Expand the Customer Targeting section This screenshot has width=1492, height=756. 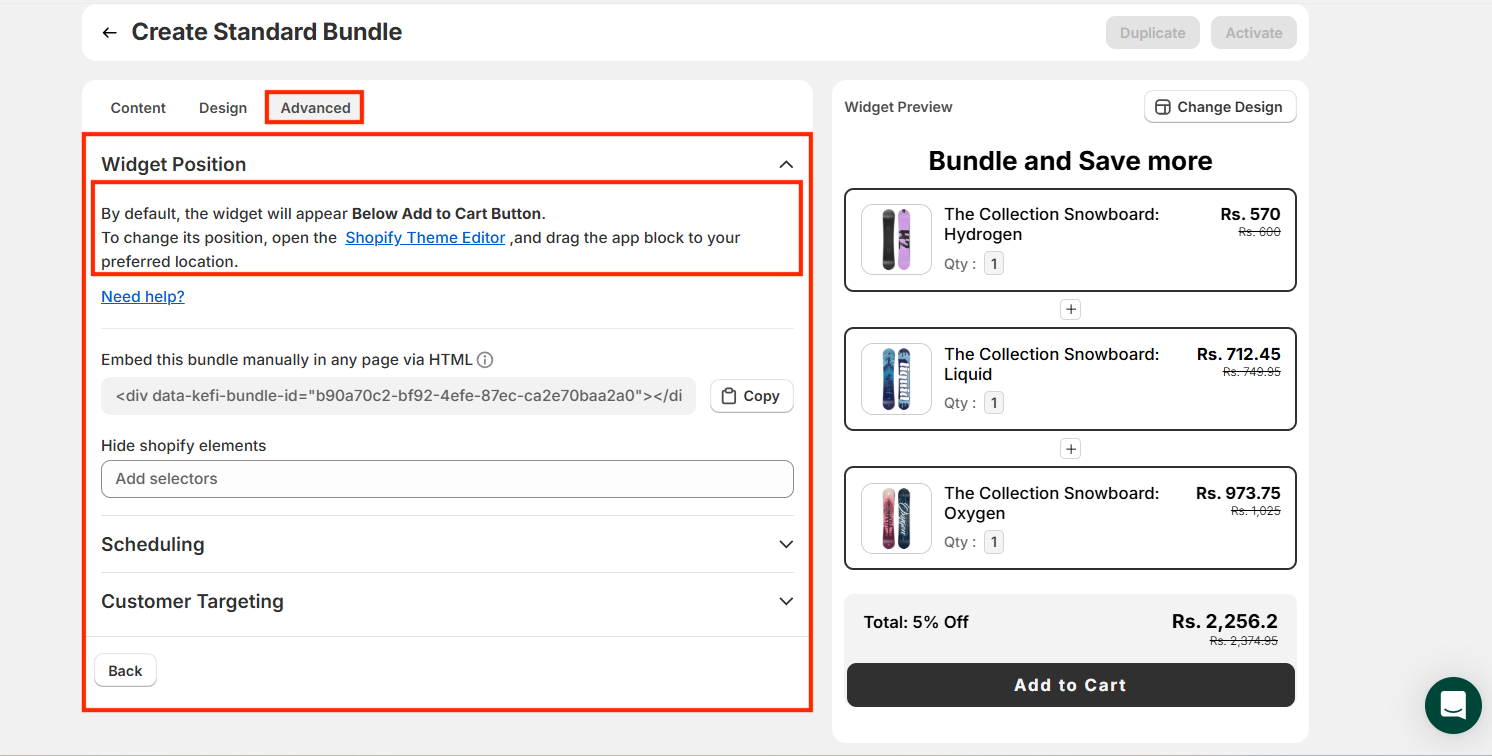[786, 602]
